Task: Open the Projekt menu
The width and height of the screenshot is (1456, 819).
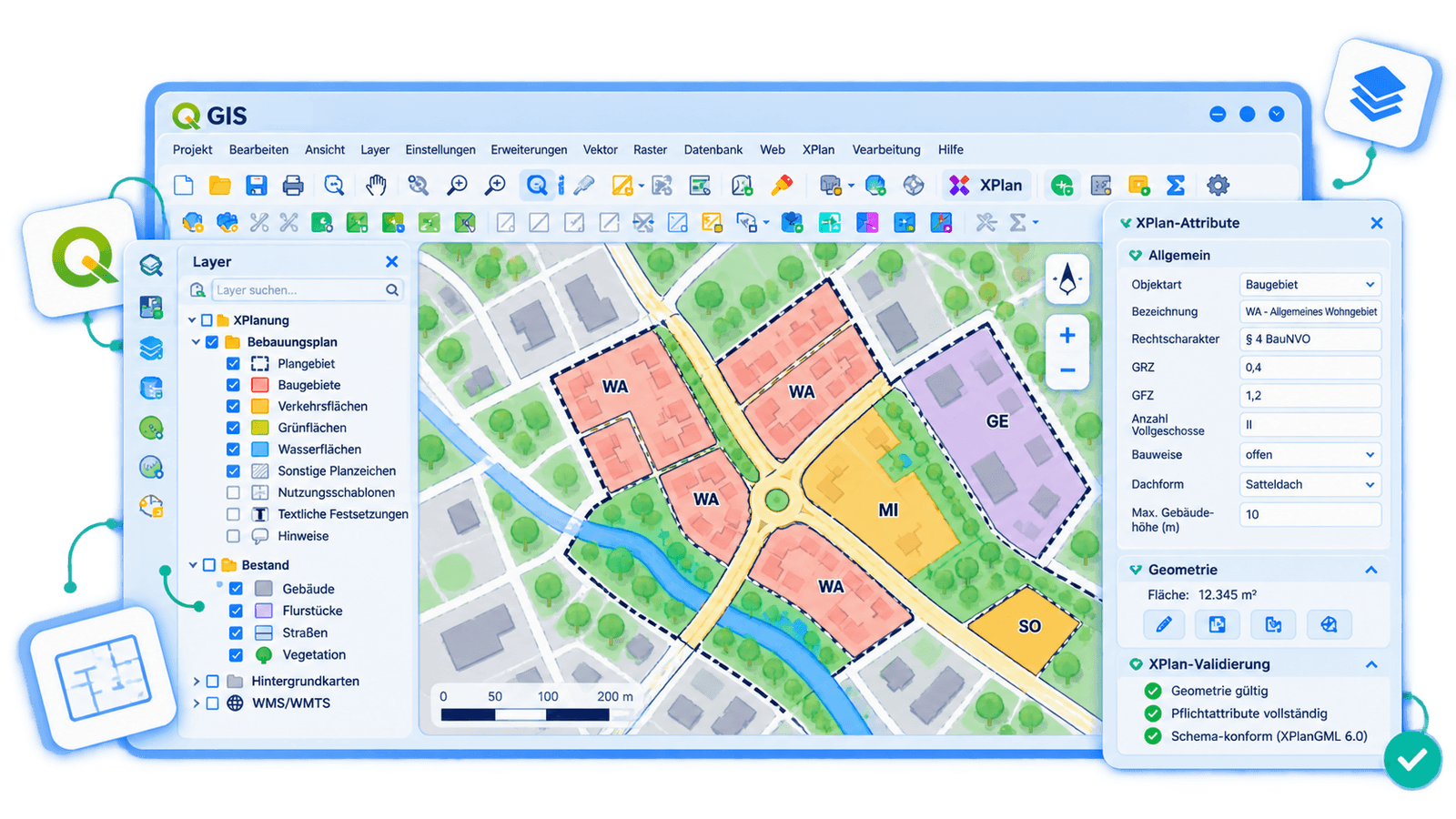Action: coord(193,150)
